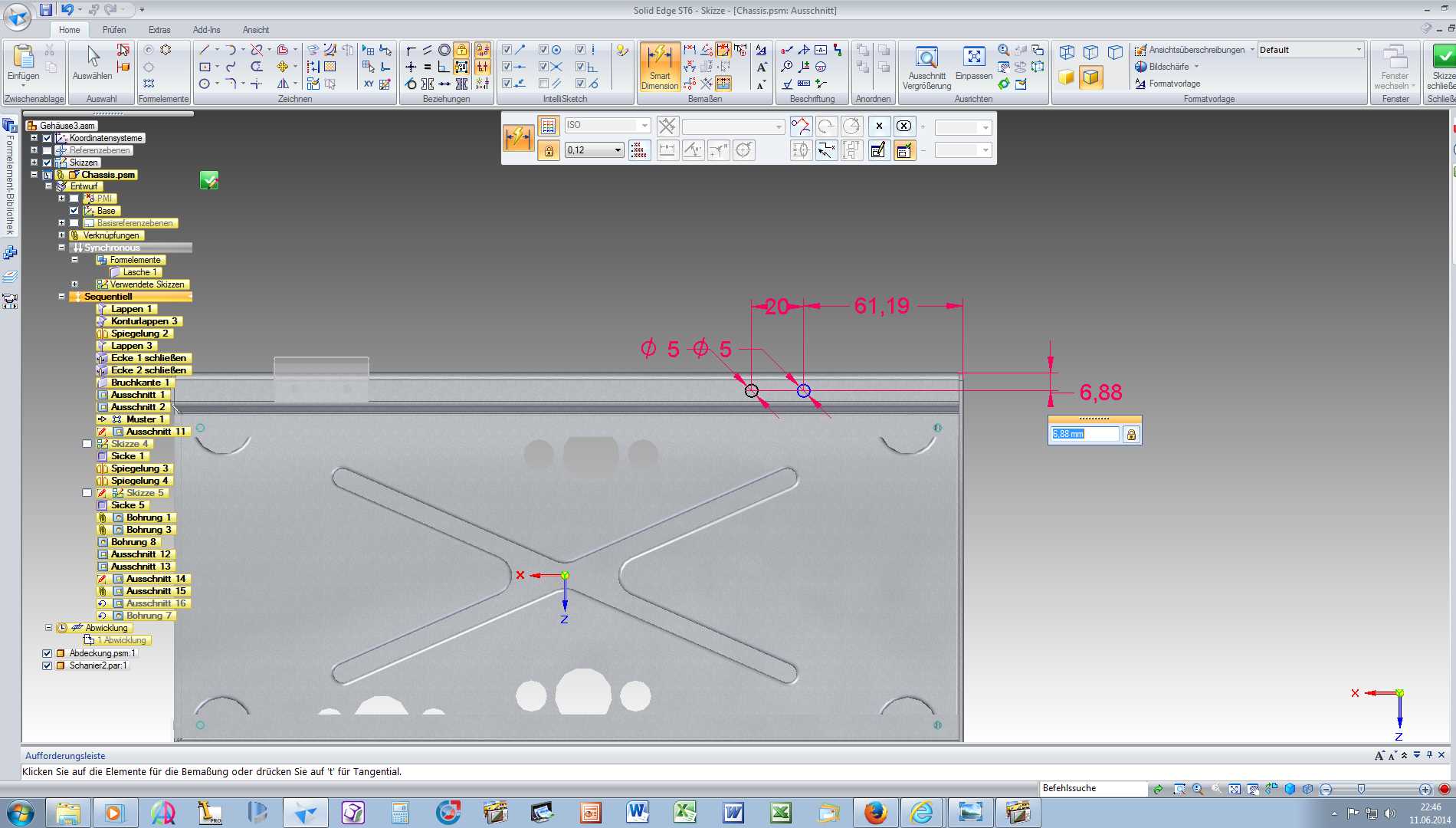Open the Add-Ins ribbon tab

tap(206, 30)
